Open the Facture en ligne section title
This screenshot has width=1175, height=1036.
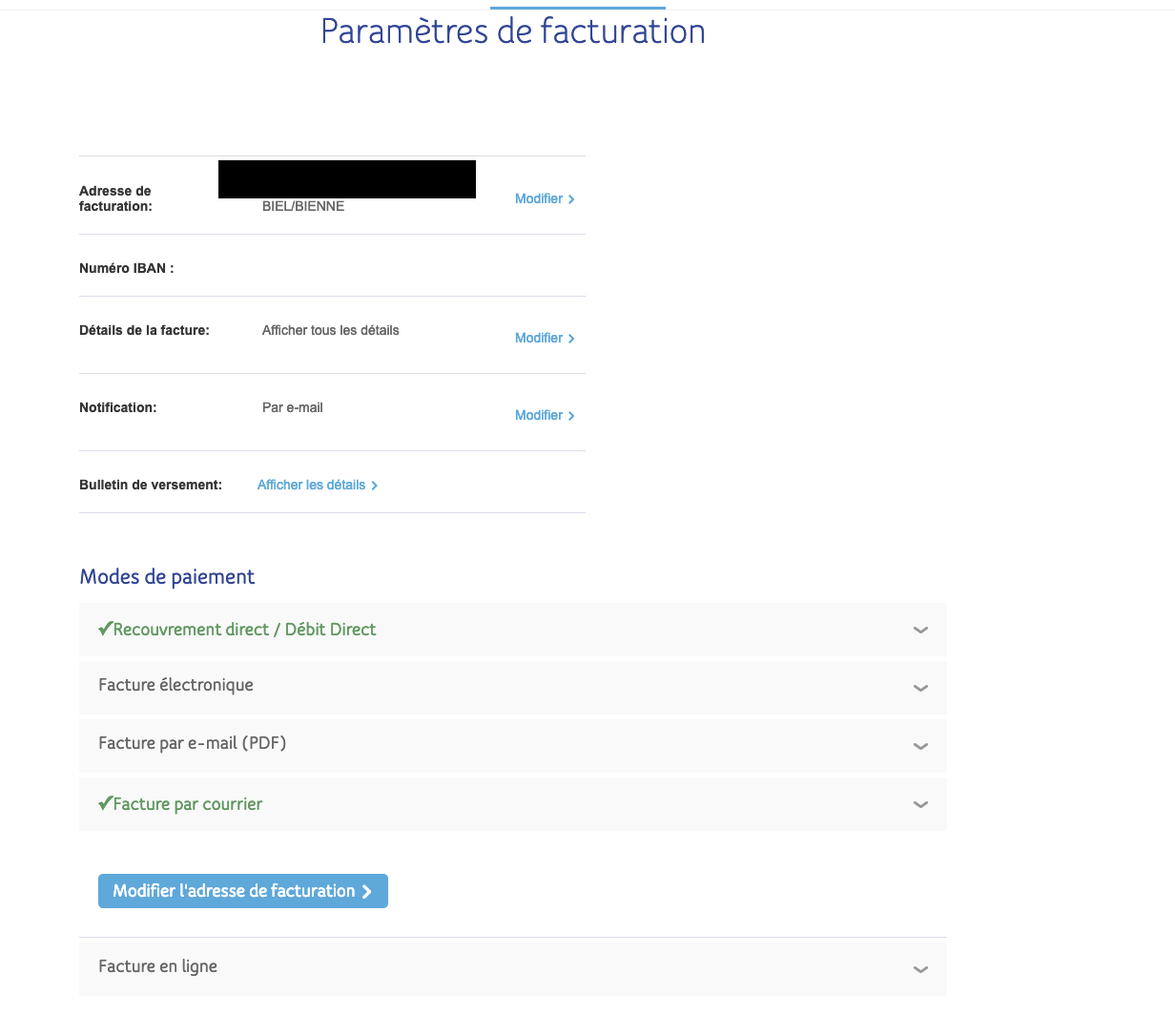coord(158,966)
